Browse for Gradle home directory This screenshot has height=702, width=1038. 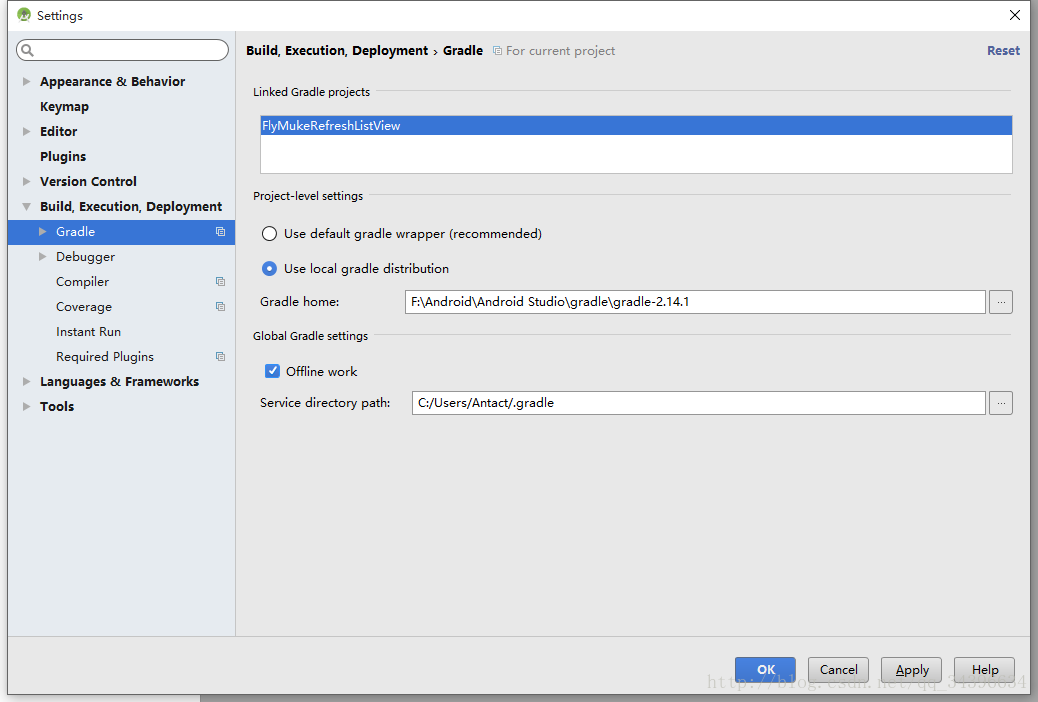(x=1001, y=302)
